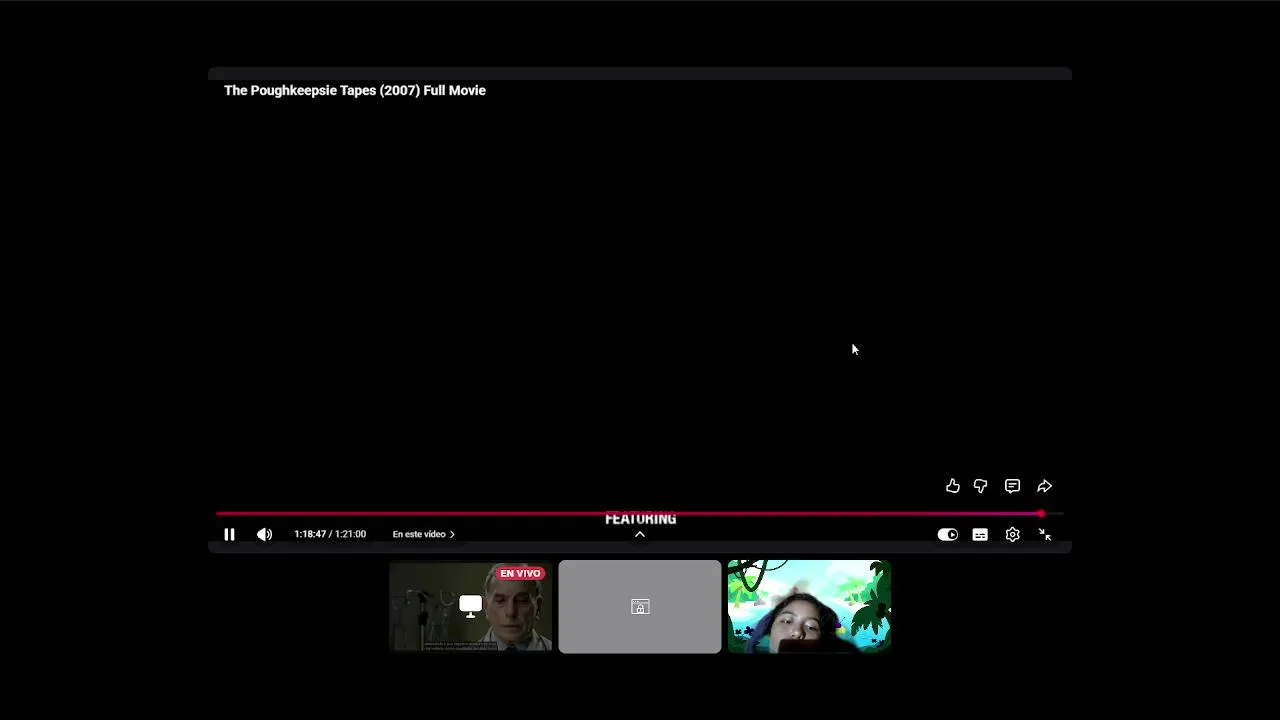Collapse suggestions with the up chevron
This screenshot has width=1280, height=720.
coord(640,534)
